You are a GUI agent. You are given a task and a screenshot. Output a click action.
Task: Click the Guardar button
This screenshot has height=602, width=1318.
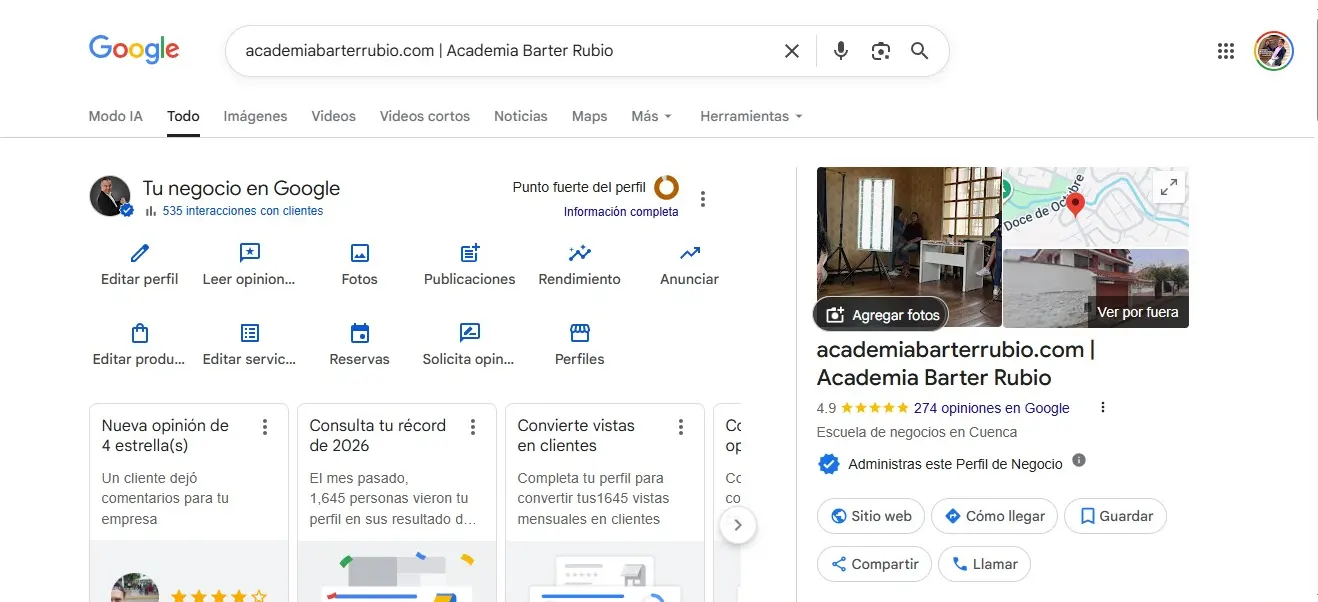[1115, 516]
